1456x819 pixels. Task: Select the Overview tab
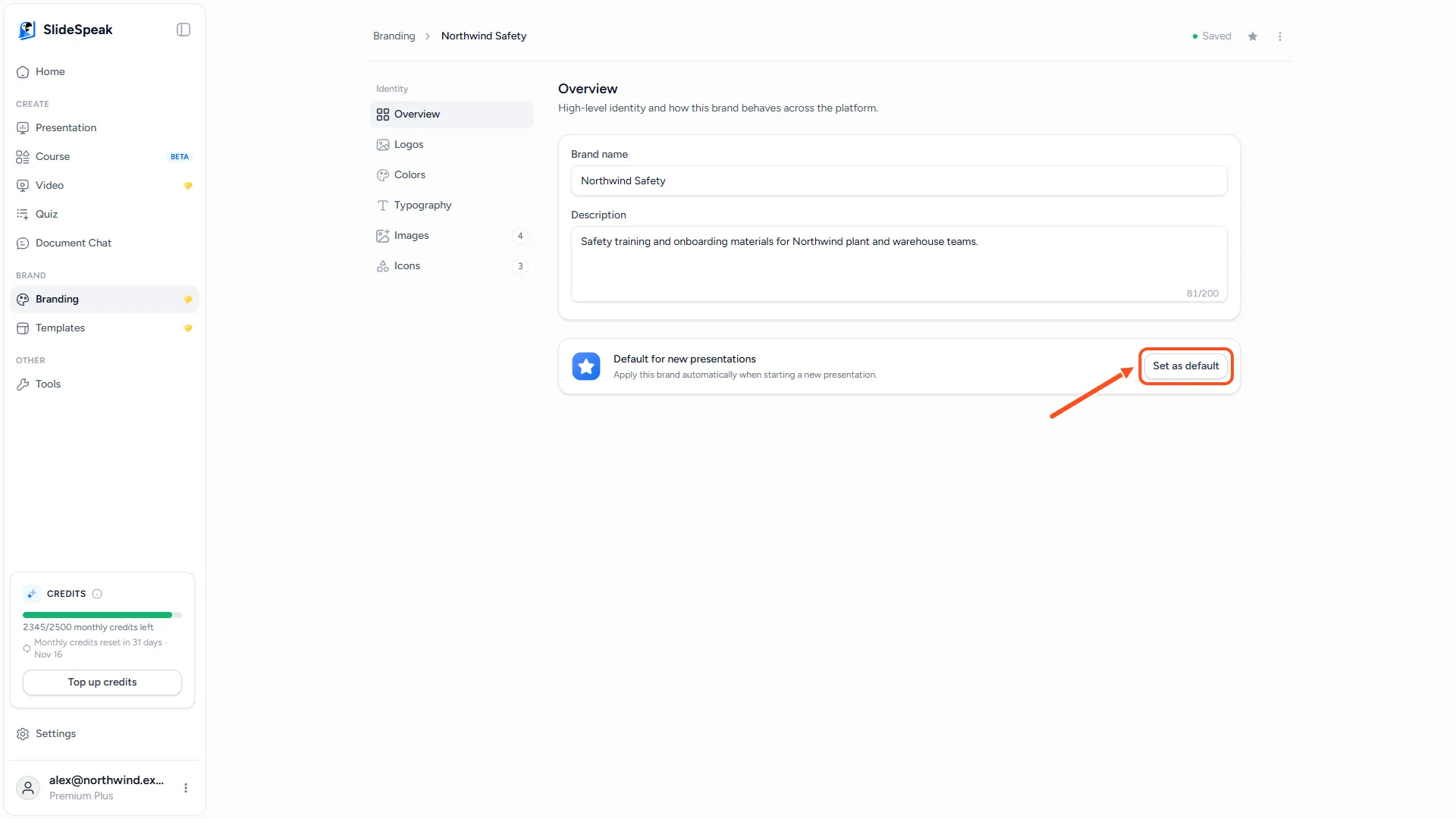click(x=452, y=114)
